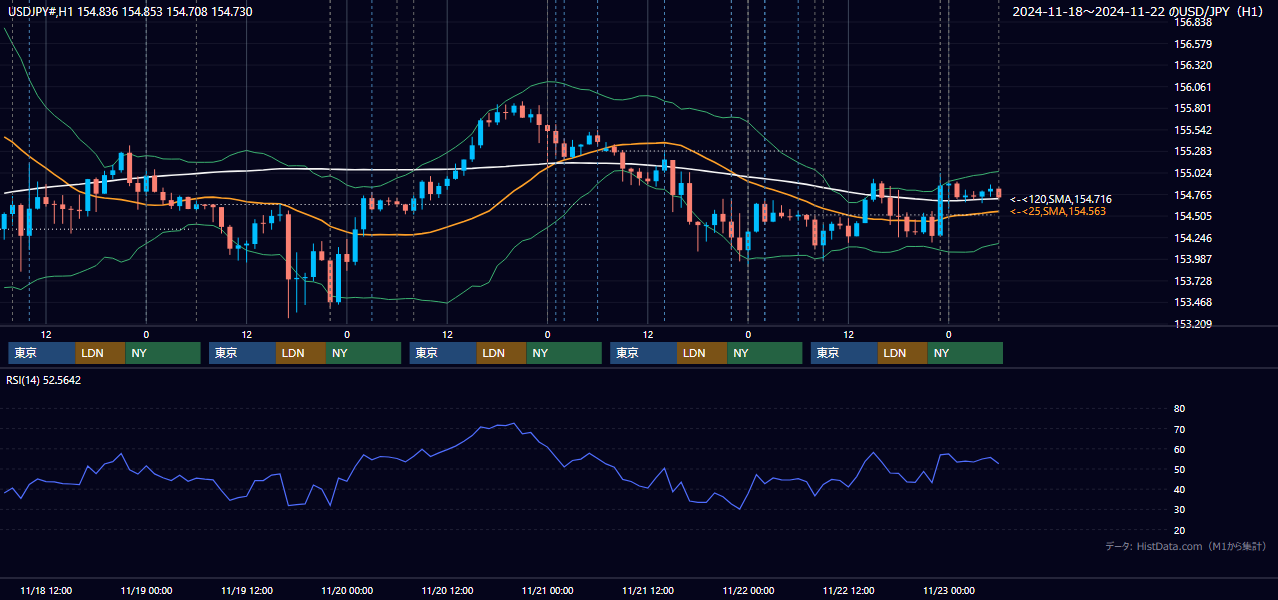1278x600 pixels.
Task: Click RSI scale level 50
Action: 1179,469
